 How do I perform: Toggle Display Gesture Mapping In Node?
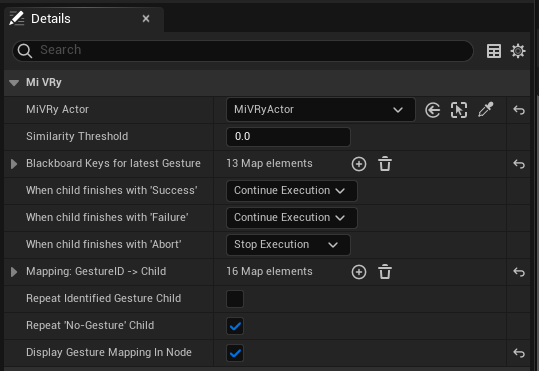pyautogui.click(x=235, y=353)
